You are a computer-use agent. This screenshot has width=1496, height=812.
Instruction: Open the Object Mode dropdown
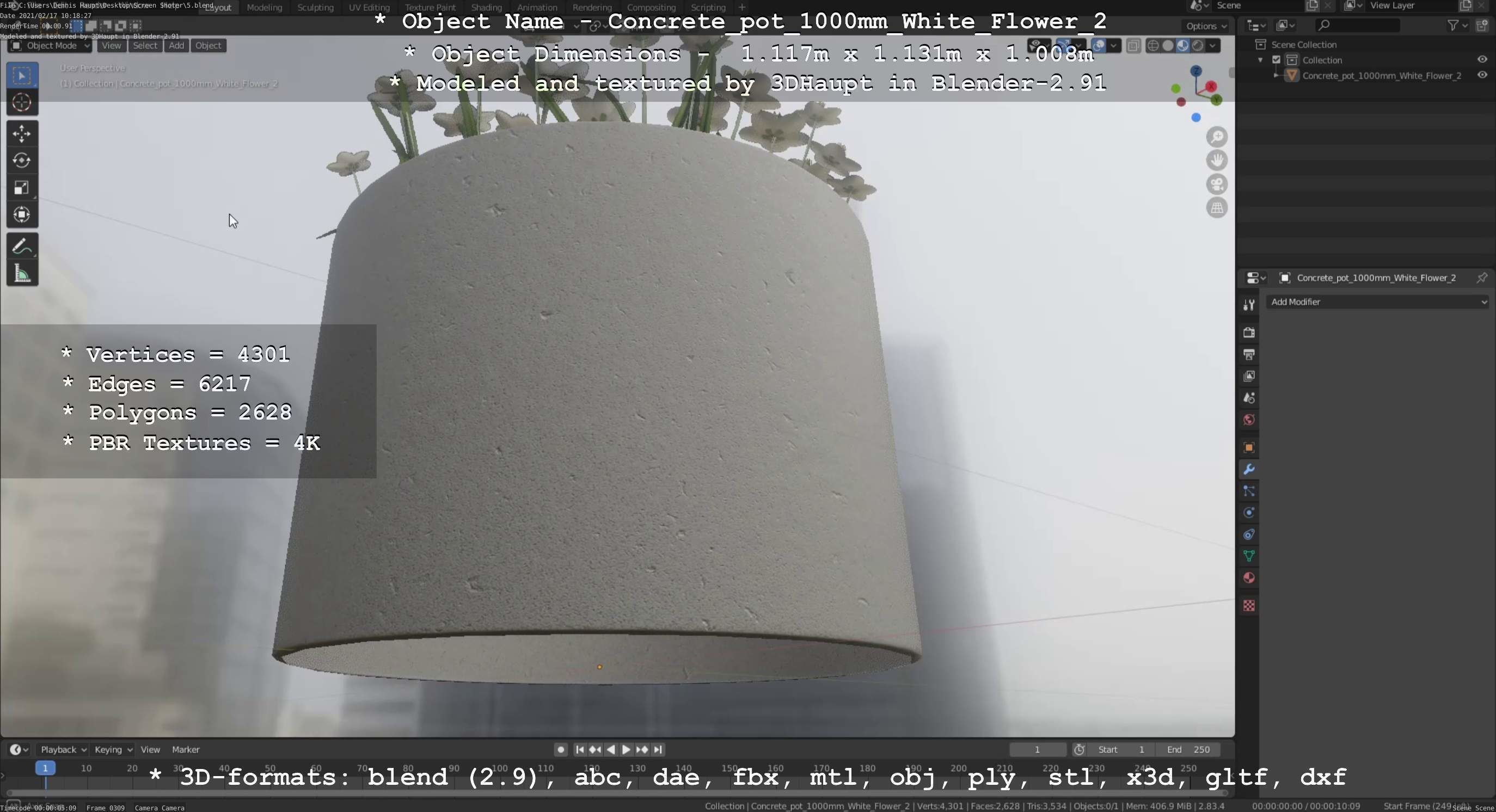point(50,45)
